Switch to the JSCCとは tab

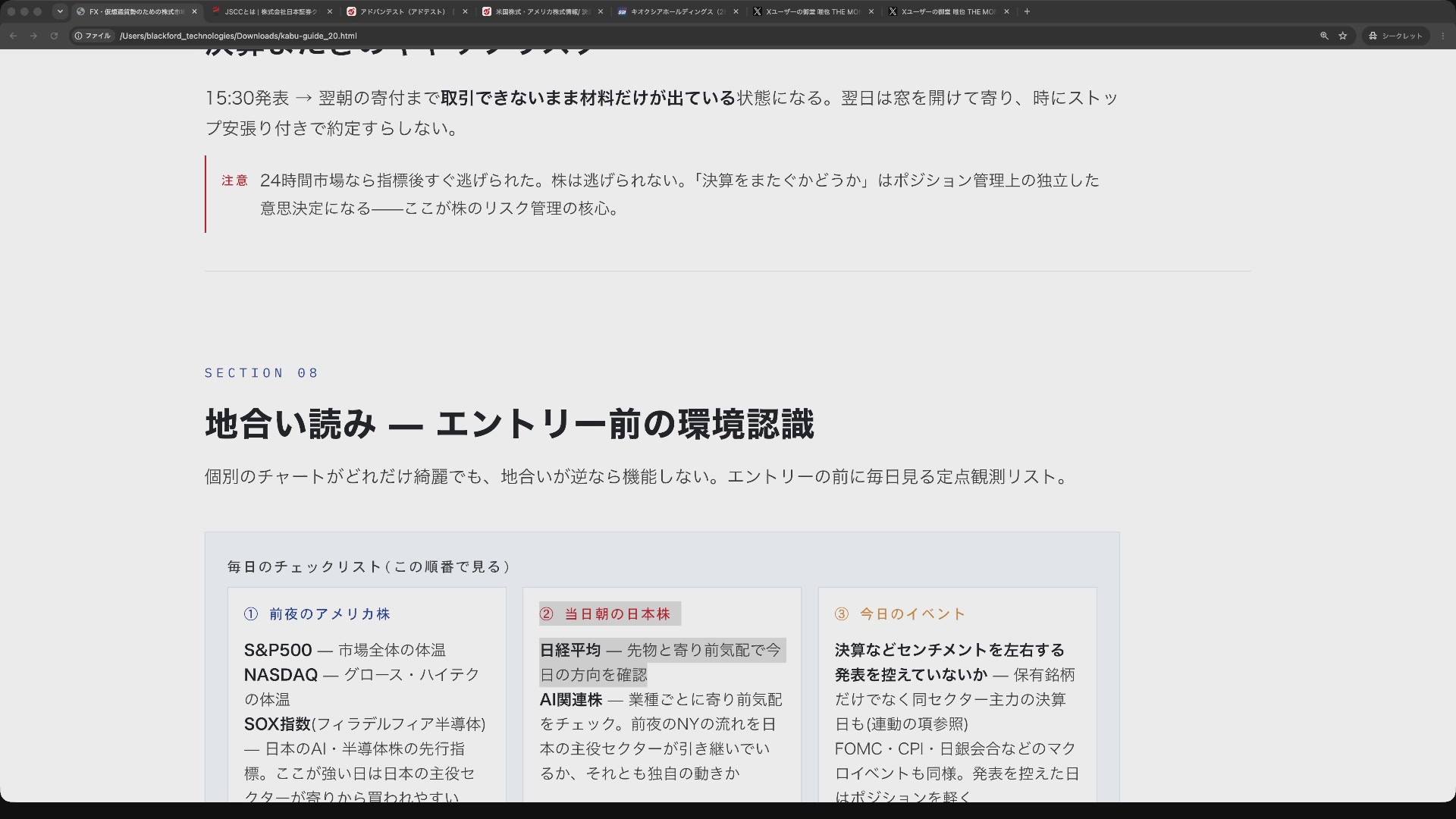tap(271, 11)
